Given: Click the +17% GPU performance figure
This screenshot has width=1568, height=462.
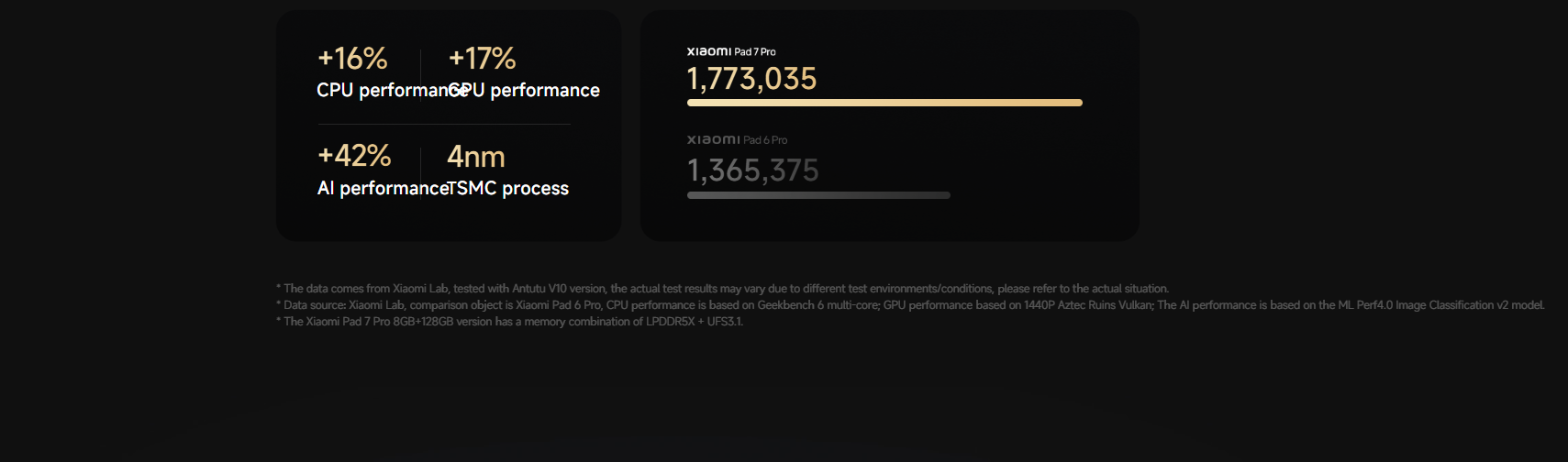Looking at the screenshot, I should (482, 59).
